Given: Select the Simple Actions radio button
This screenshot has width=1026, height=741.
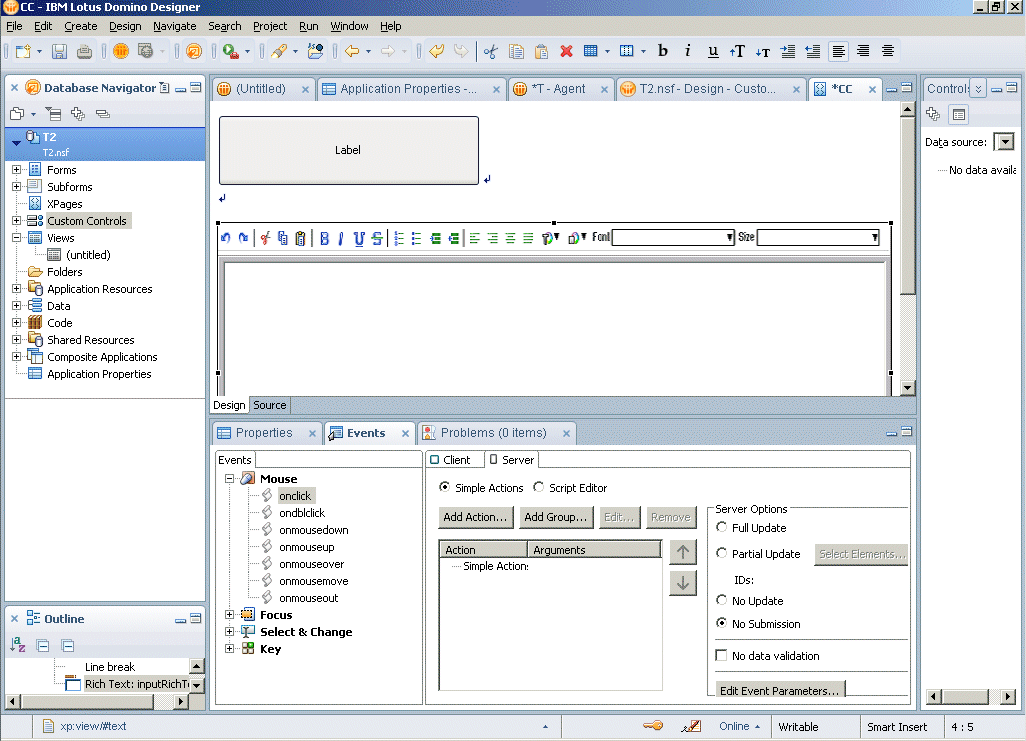Looking at the screenshot, I should 444,487.
